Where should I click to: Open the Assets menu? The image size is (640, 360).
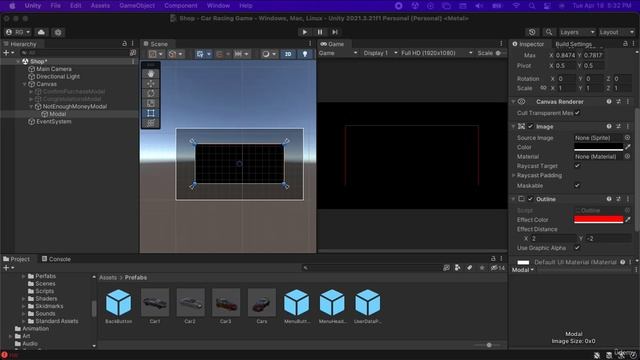coord(100,6)
